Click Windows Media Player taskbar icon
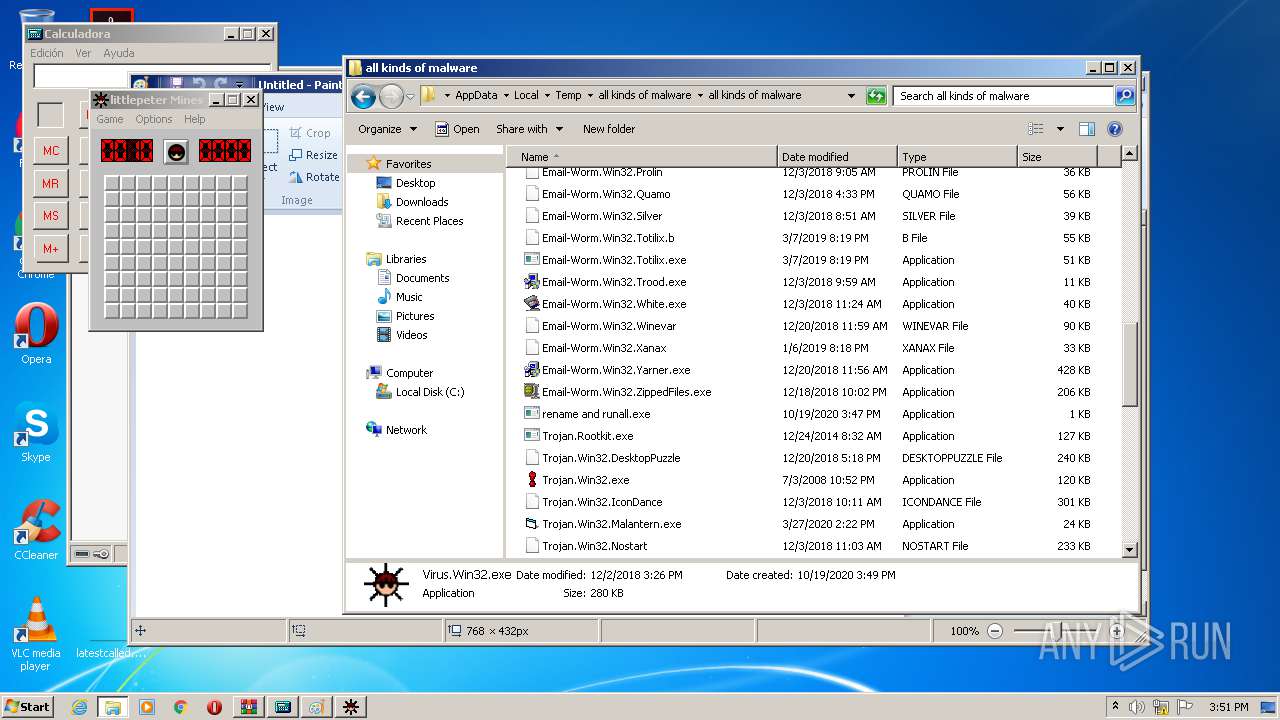Viewport: 1280px width, 720px height. coord(147,707)
